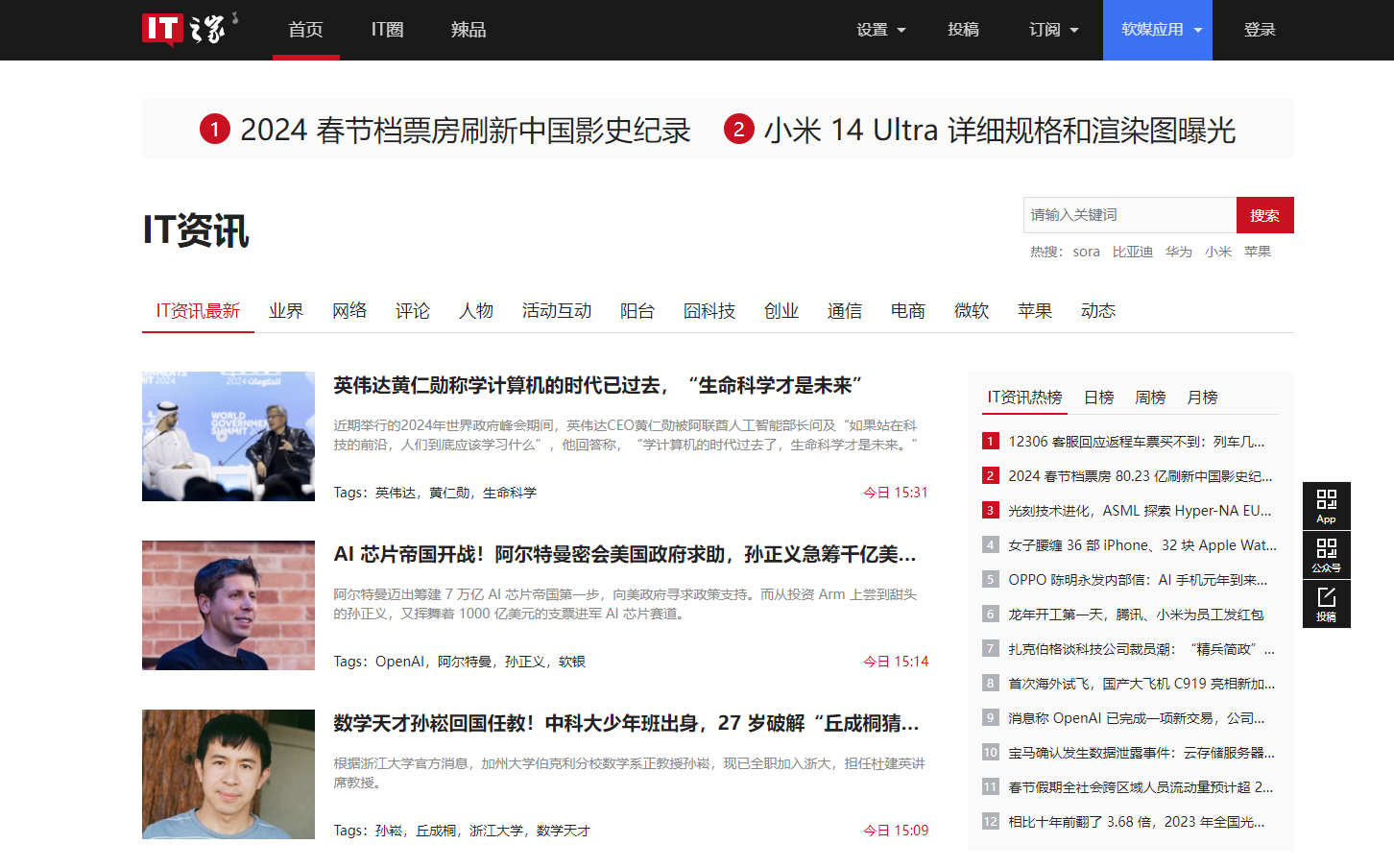1394x868 pixels.
Task: Switch to the 业界 category tab
Action: point(286,311)
